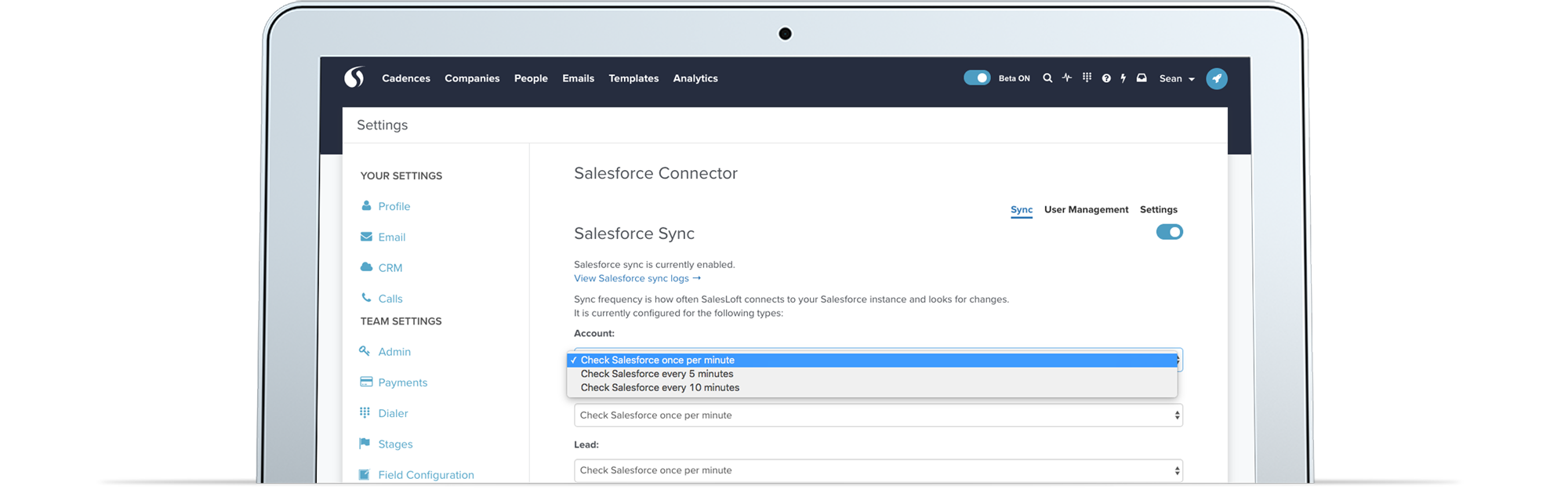This screenshot has width=1568, height=493.
Task: Select Check Salesforce every 5 minutes
Action: tap(657, 374)
